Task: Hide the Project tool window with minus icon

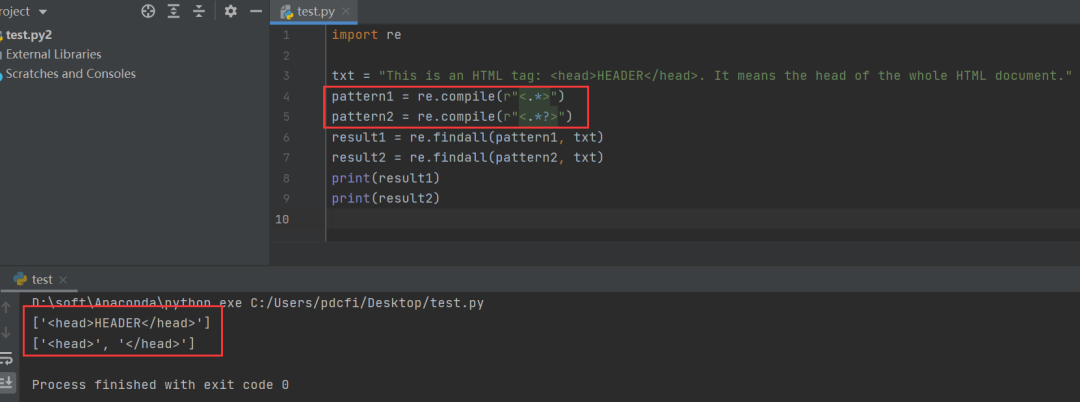Action: [256, 11]
